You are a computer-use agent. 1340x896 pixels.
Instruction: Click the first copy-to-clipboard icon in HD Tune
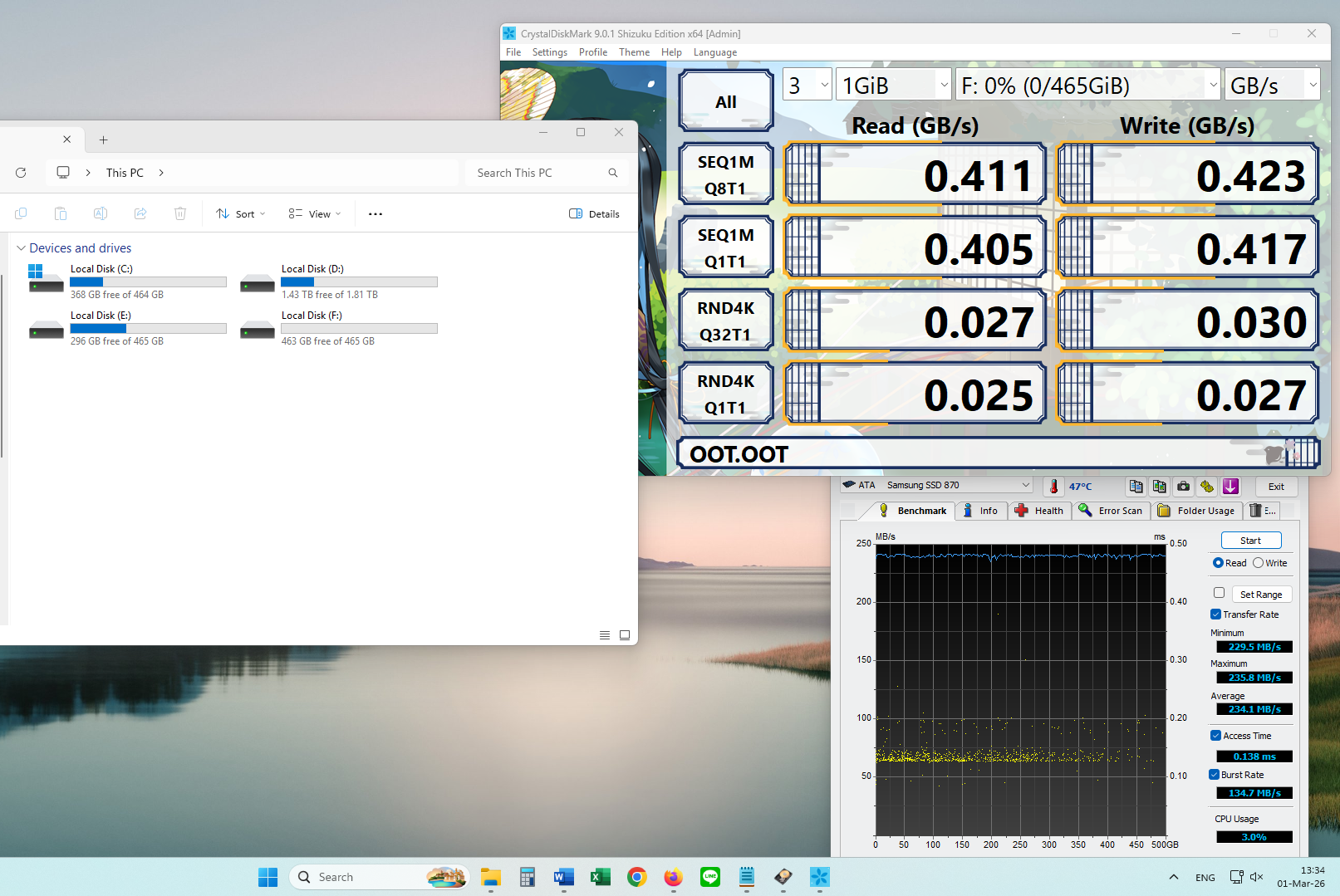point(1136,487)
